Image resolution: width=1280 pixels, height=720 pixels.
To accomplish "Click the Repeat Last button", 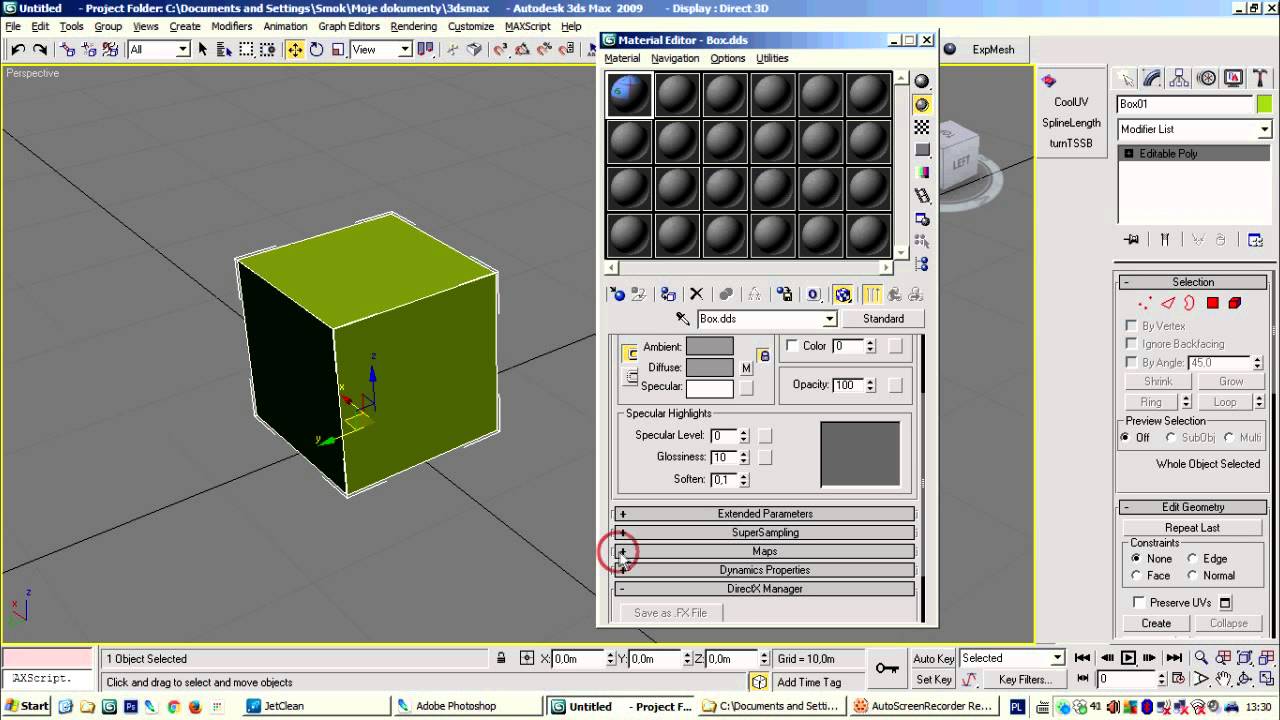I will [x=1192, y=528].
